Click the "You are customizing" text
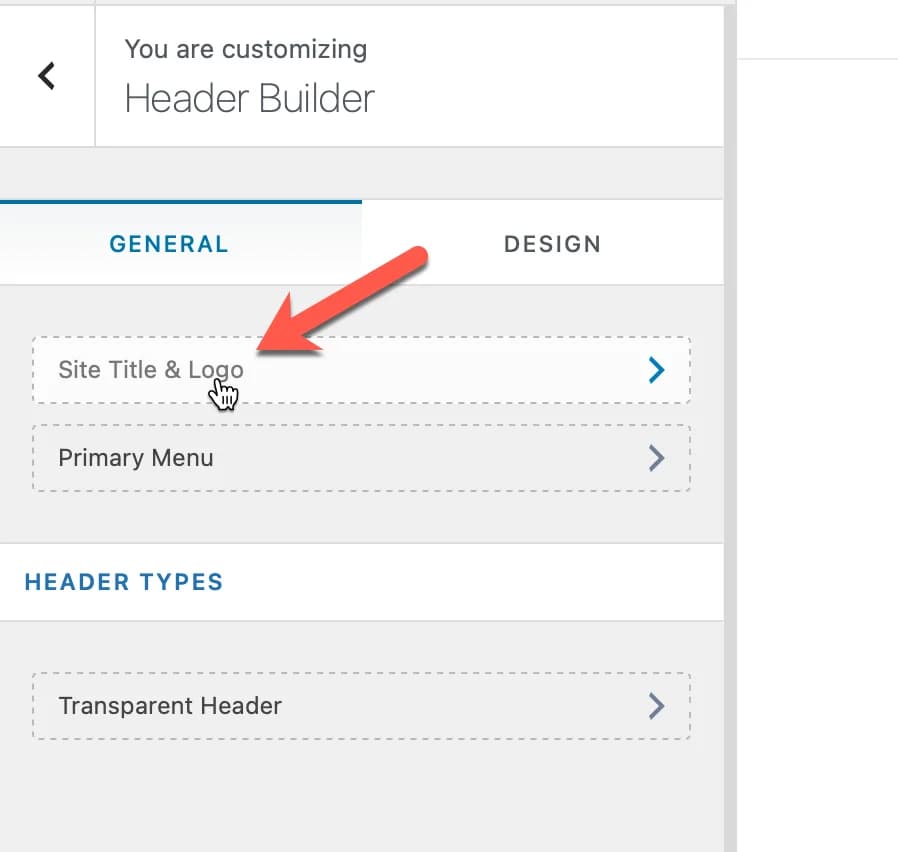 click(x=246, y=49)
